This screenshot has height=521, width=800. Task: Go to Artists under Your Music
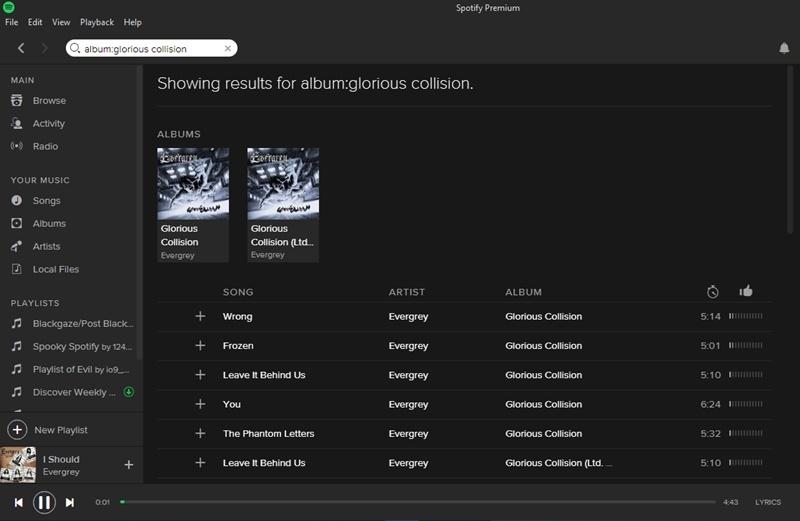point(46,247)
